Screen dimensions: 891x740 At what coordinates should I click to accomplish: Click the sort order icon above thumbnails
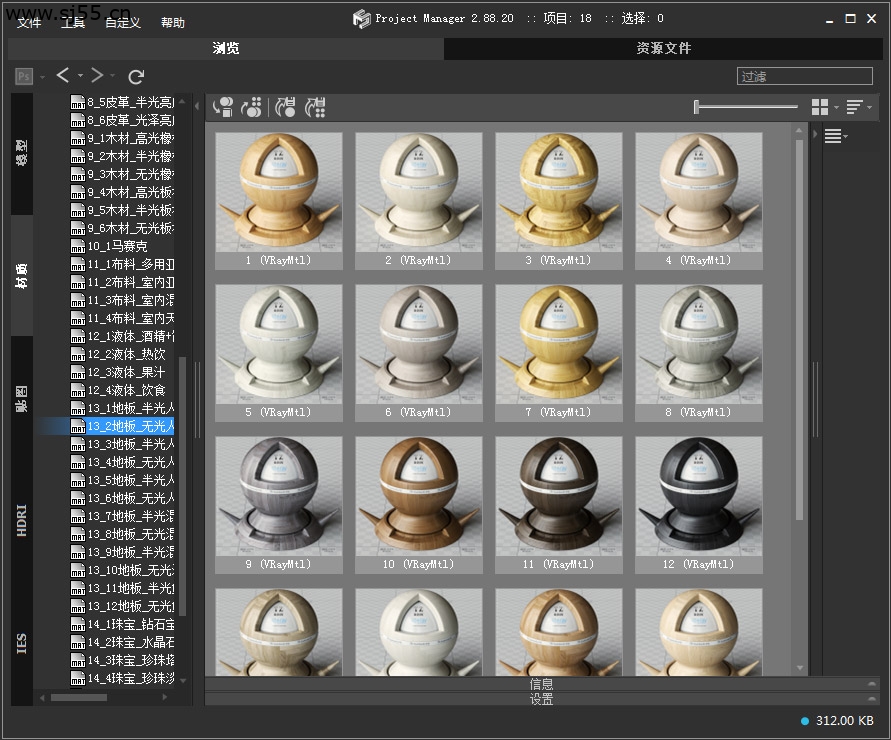point(855,107)
